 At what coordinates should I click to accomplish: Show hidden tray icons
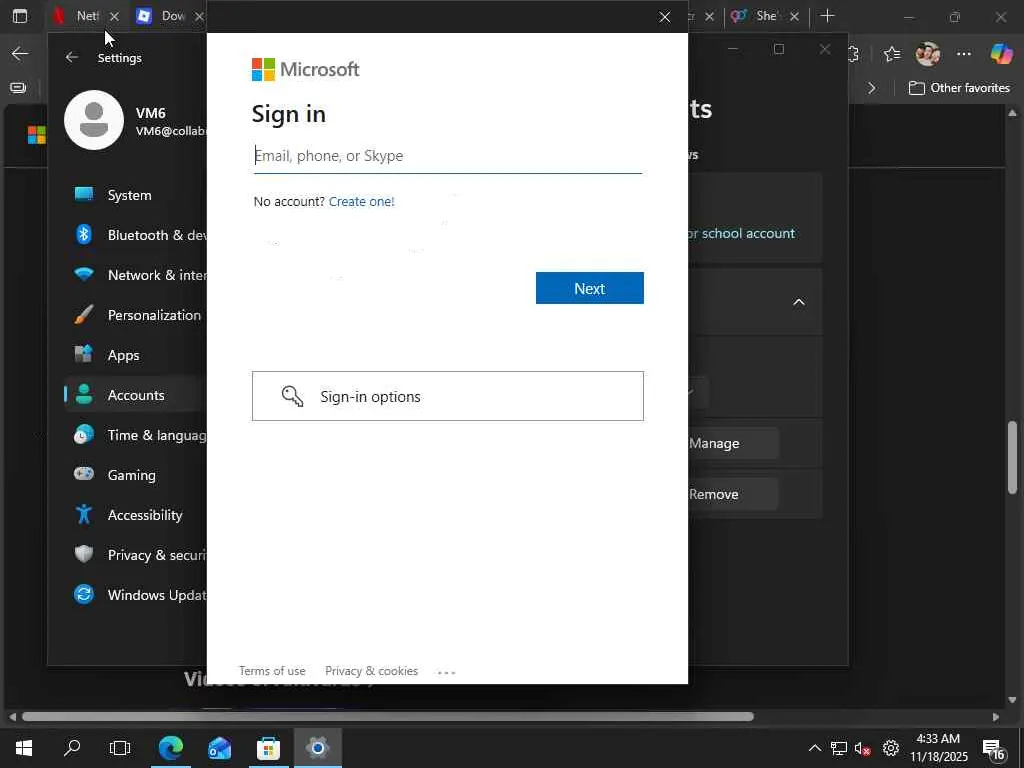(x=815, y=748)
